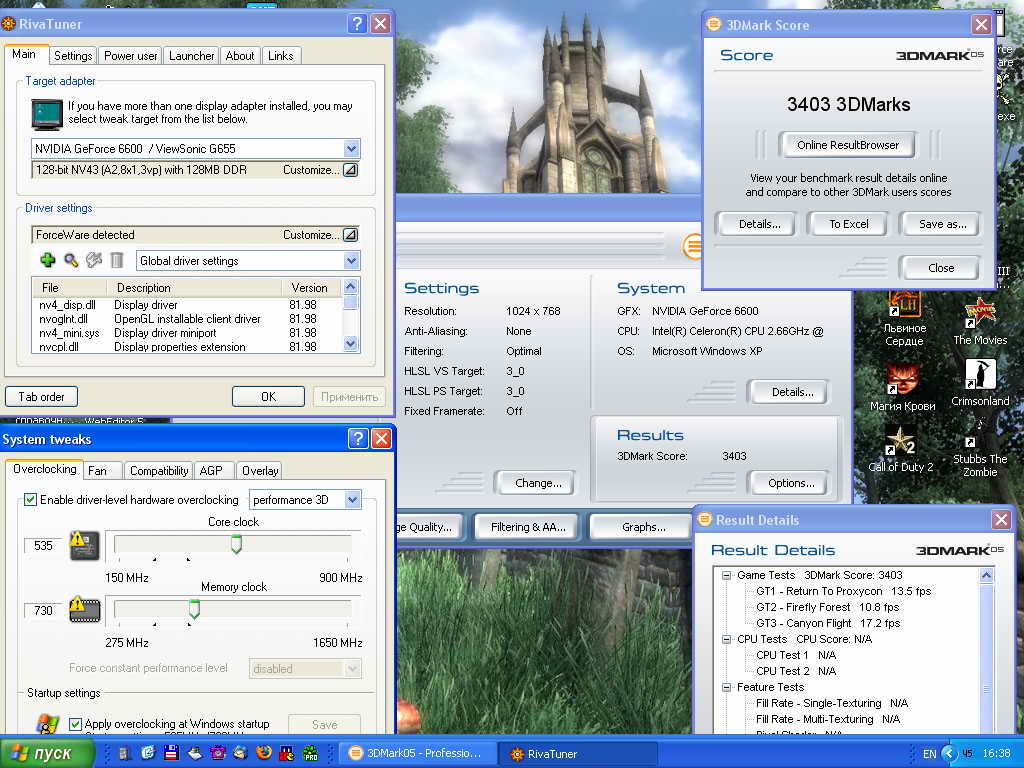Open the пуск Start button
Screen dimensions: 1024x768
click(46, 753)
